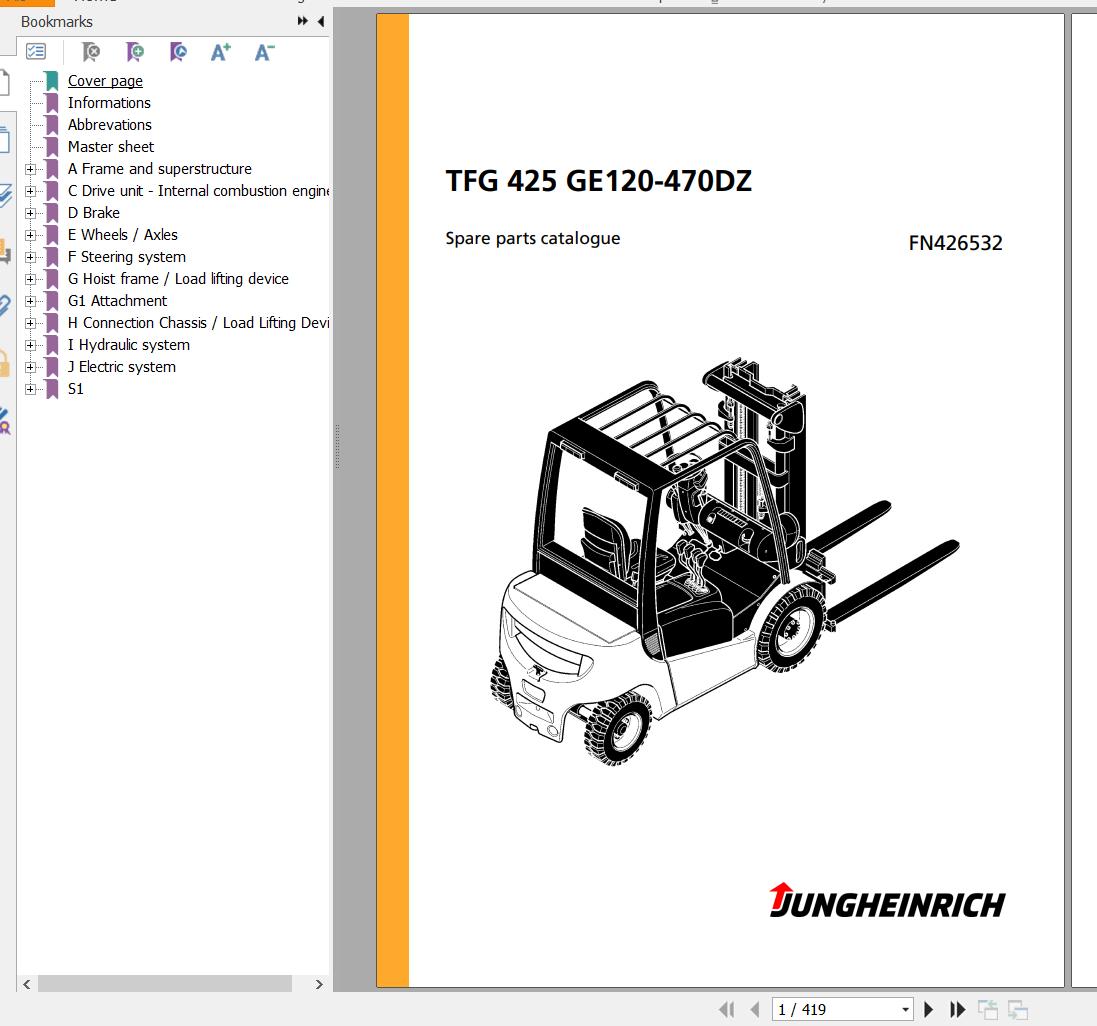1097x1026 pixels.
Task: Toggle the bookmark options checklist icon
Action: [x=36, y=52]
